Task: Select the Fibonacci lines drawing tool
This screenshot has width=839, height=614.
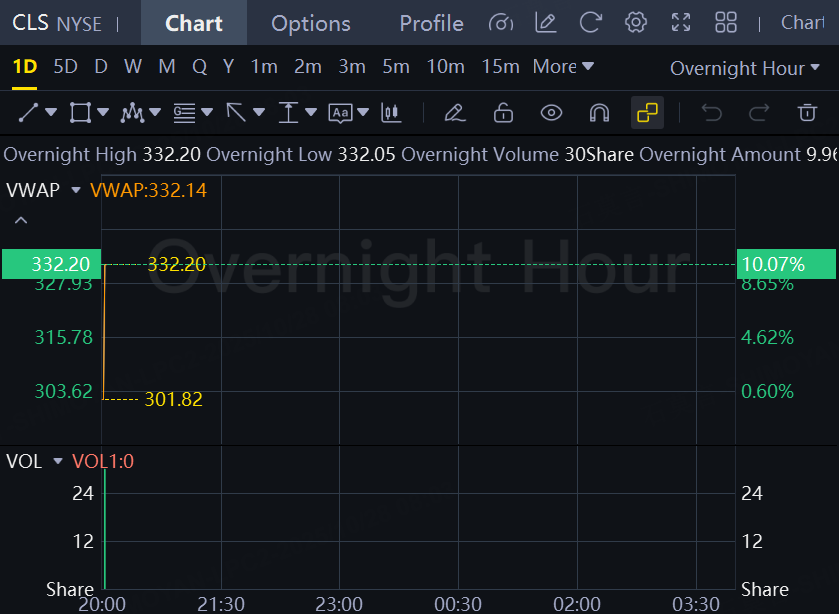Action: point(184,112)
